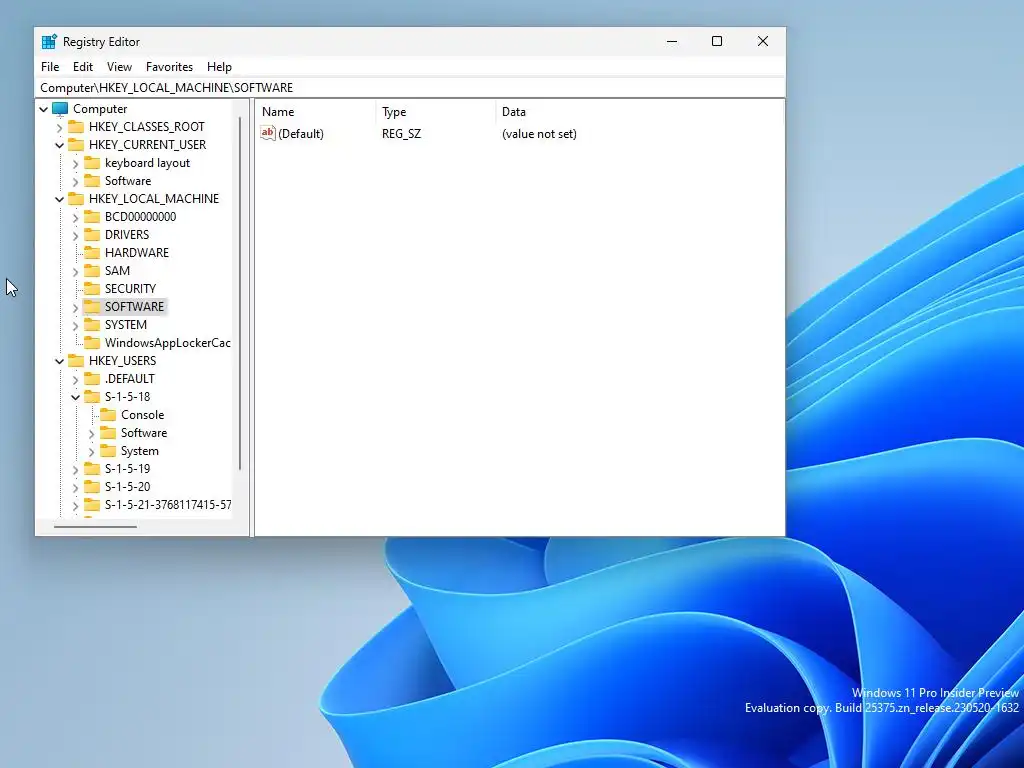Sort by the Type column header

436,112
